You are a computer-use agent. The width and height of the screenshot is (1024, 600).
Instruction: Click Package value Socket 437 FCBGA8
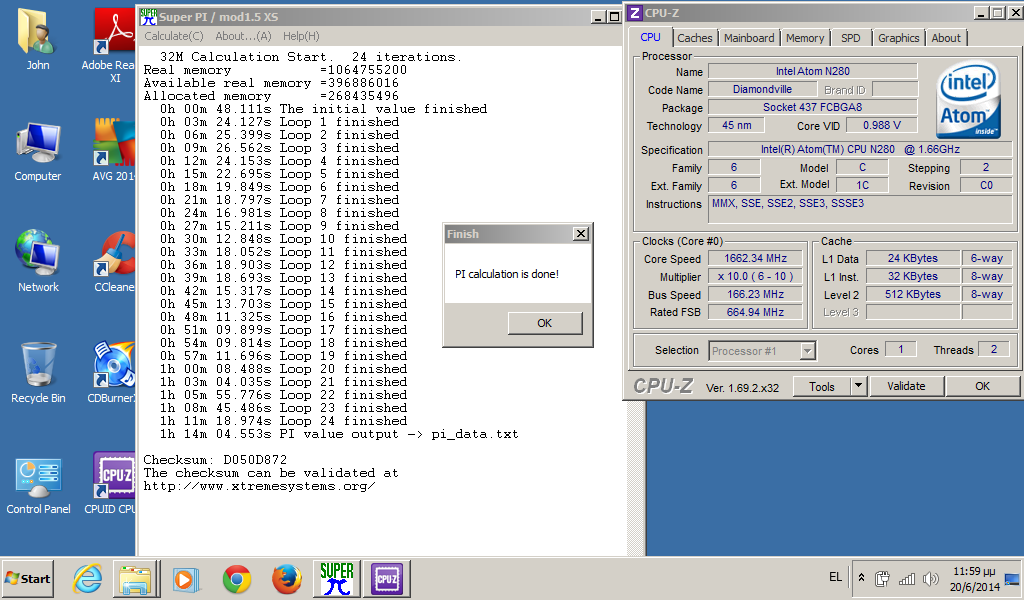tap(812, 107)
